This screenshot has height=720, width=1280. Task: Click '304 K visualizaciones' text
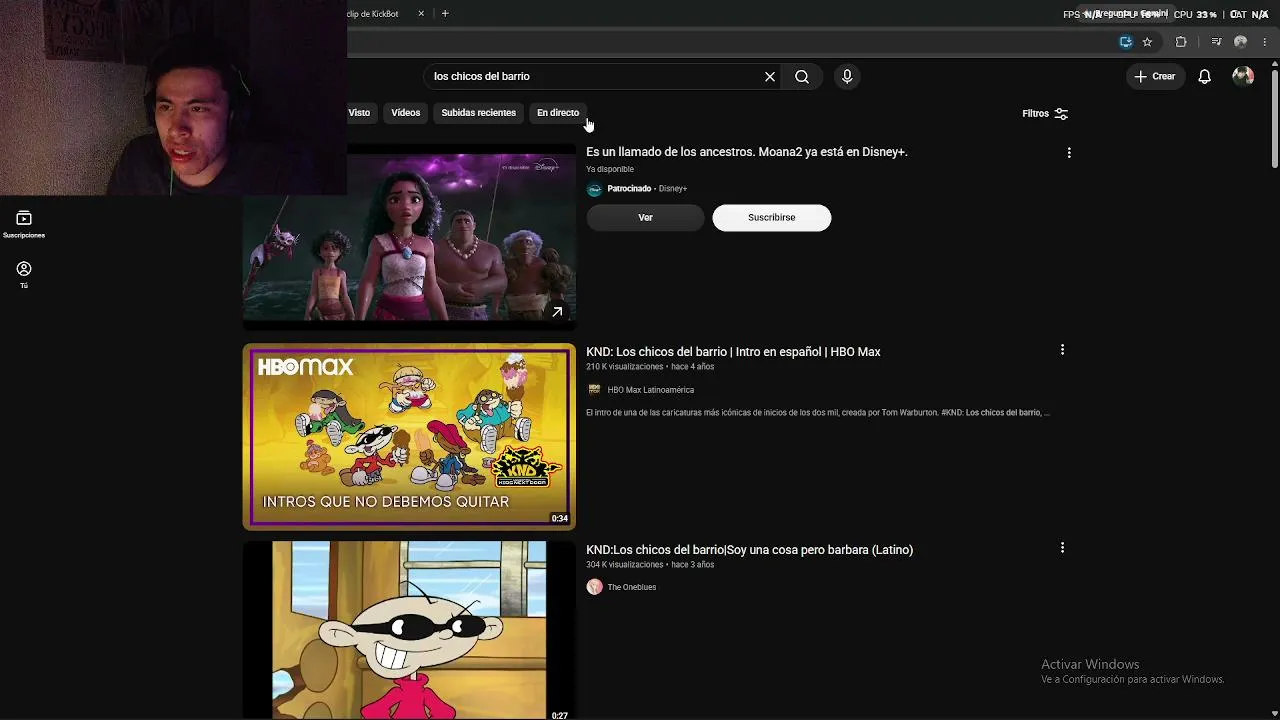pyautogui.click(x=625, y=565)
